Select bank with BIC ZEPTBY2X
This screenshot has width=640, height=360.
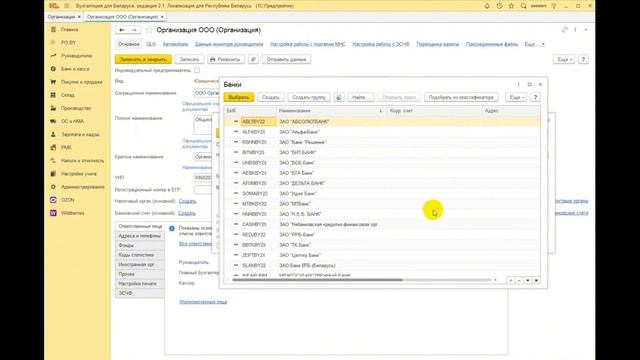coord(382,255)
